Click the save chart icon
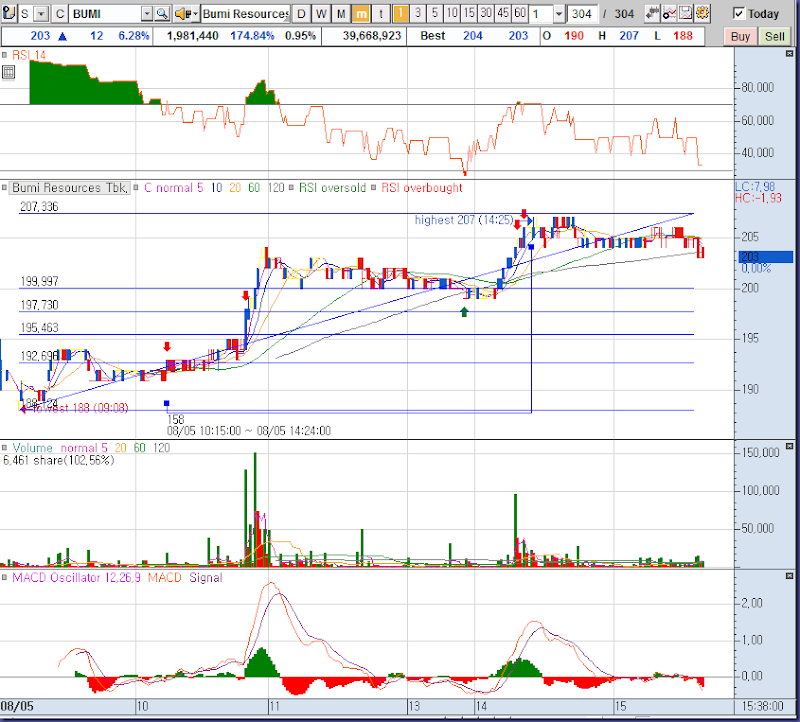 click(x=686, y=14)
